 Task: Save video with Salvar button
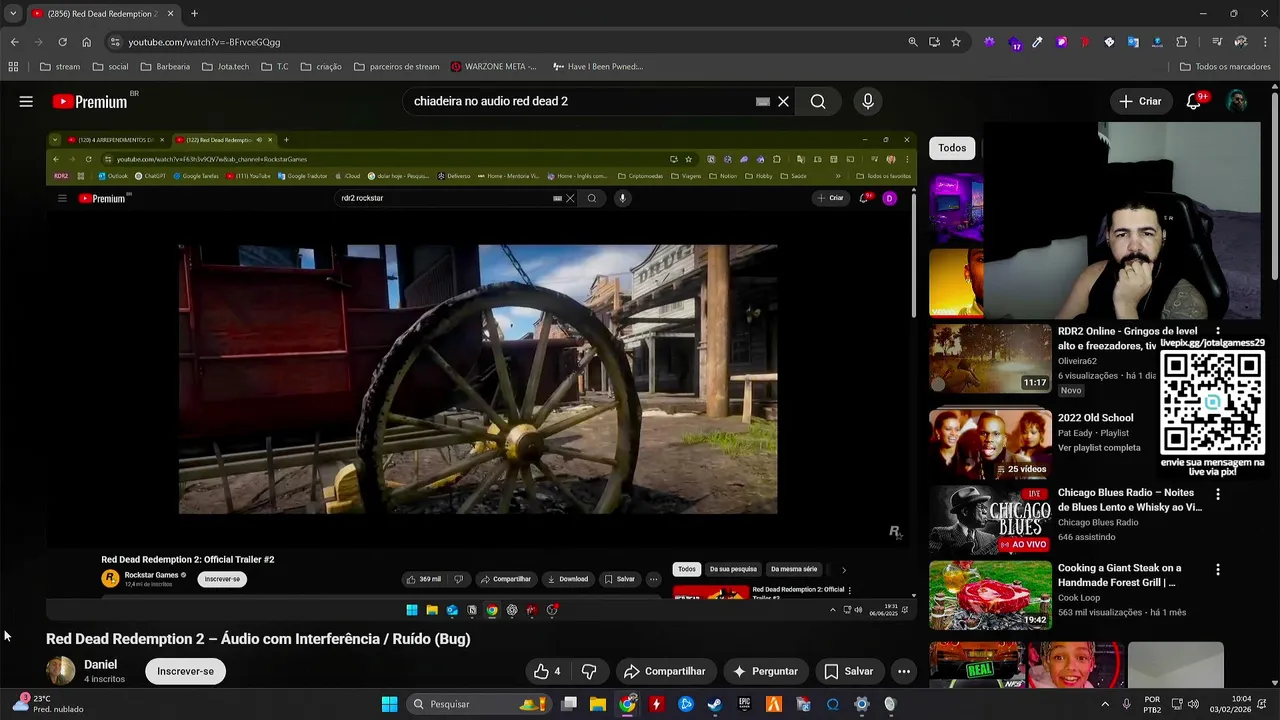click(x=848, y=671)
